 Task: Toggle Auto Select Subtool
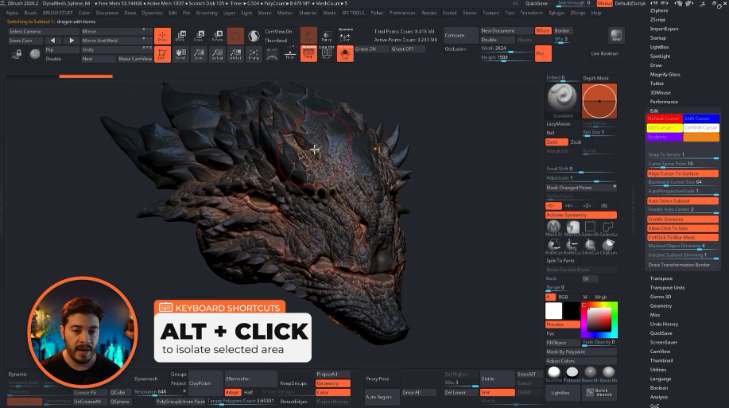[x=683, y=201]
